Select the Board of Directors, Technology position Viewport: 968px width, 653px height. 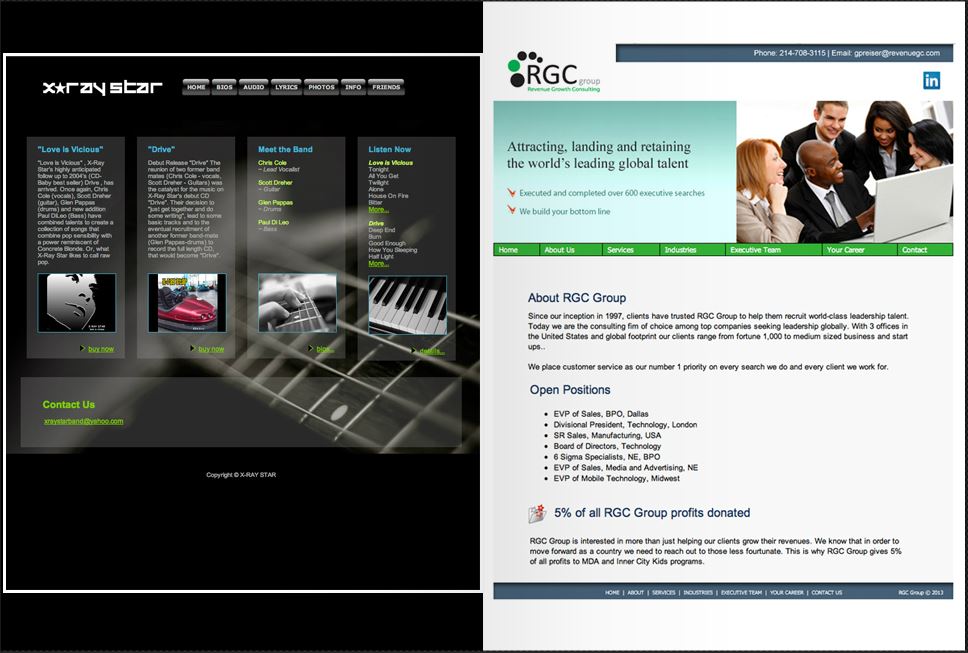pos(607,446)
